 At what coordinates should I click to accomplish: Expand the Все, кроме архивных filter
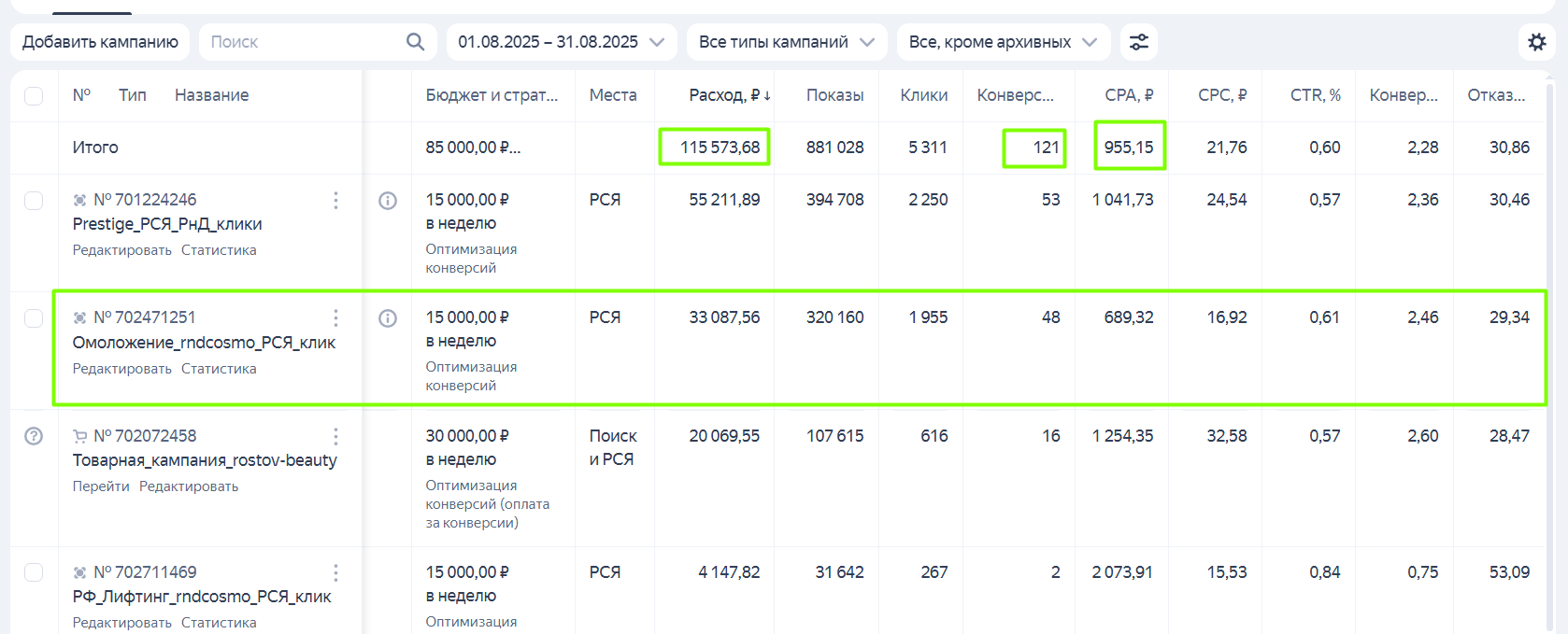1003,42
